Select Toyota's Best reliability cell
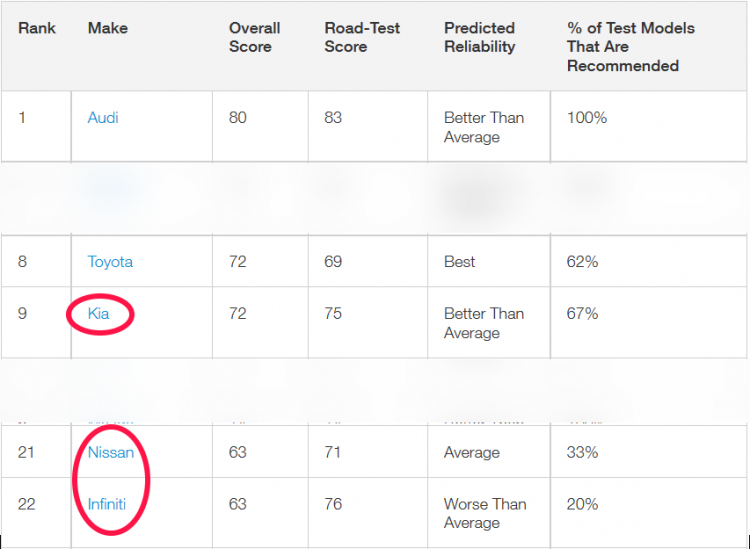750x549 pixels. 460,262
